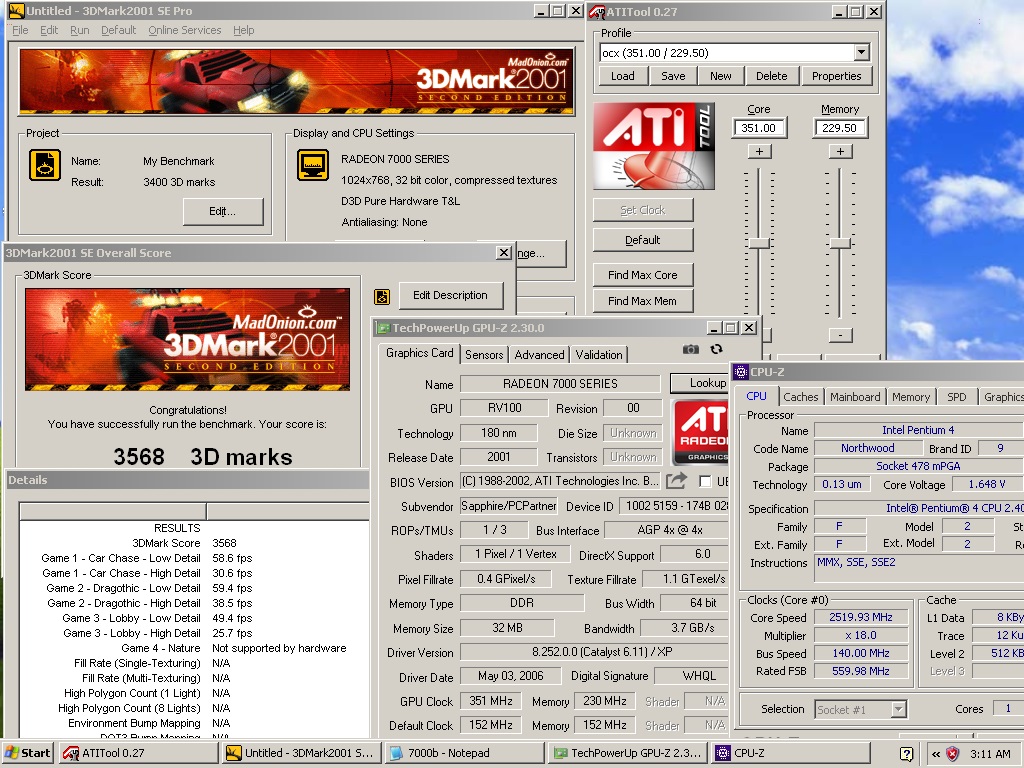Click New profile button in ATITool
Viewport: 1024px width, 768px height.
tap(720, 76)
